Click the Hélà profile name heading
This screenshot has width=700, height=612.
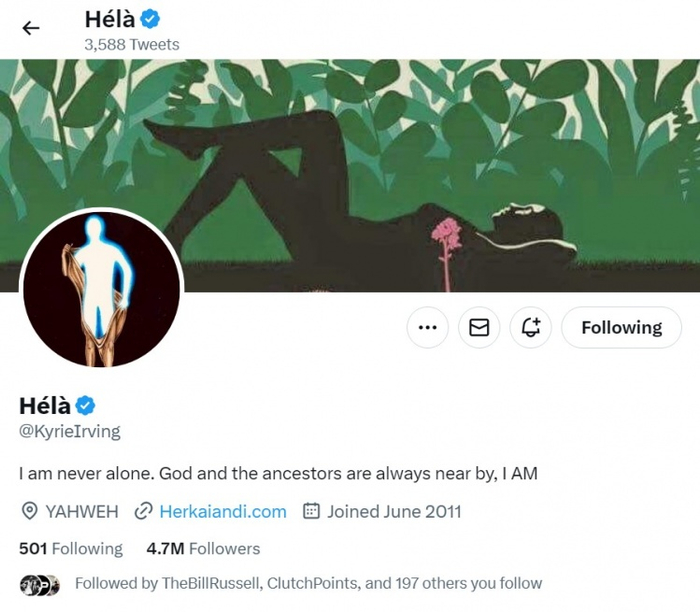tap(45, 405)
